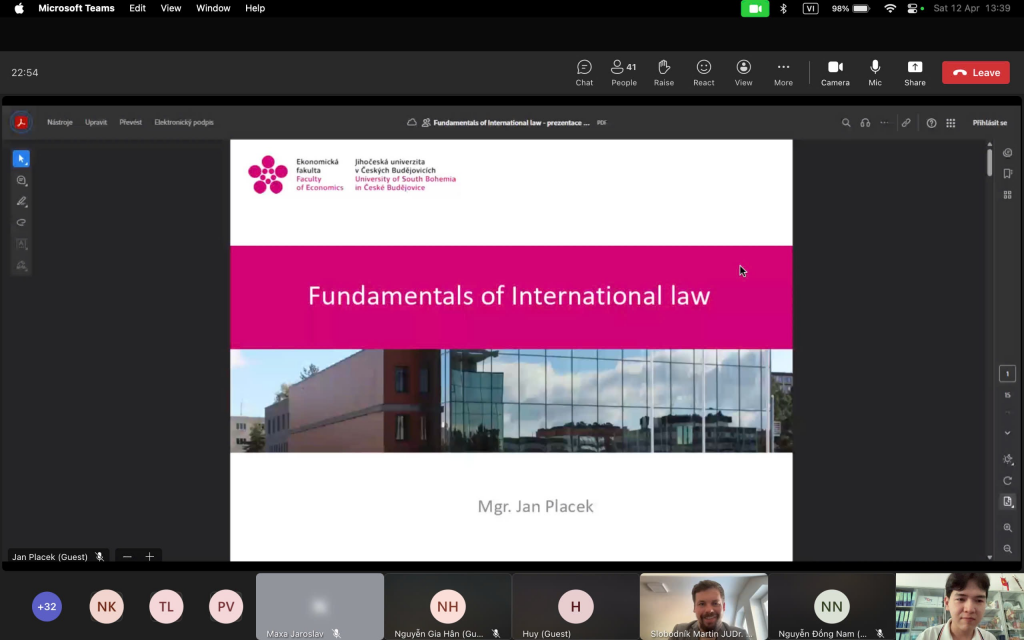1024x640 pixels.
Task: Open the page display options icon
Action: pyautogui.click(x=1007, y=502)
